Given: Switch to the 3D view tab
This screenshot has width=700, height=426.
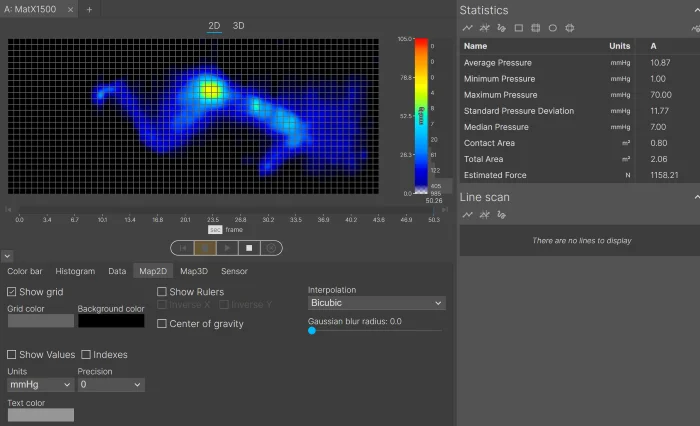Looking at the screenshot, I should point(238,25).
